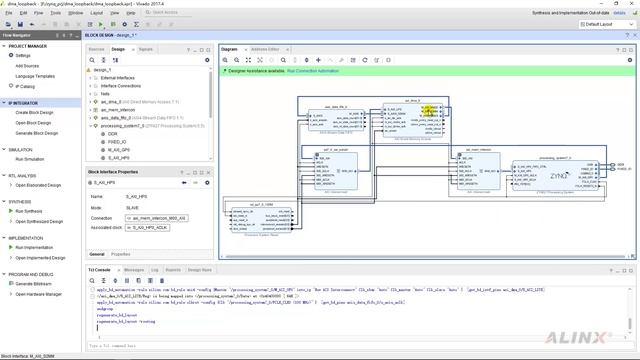Toggle the first Tcl Console message checkbox
Image resolution: width=640 pixels, height=360 pixels.
(92, 290)
